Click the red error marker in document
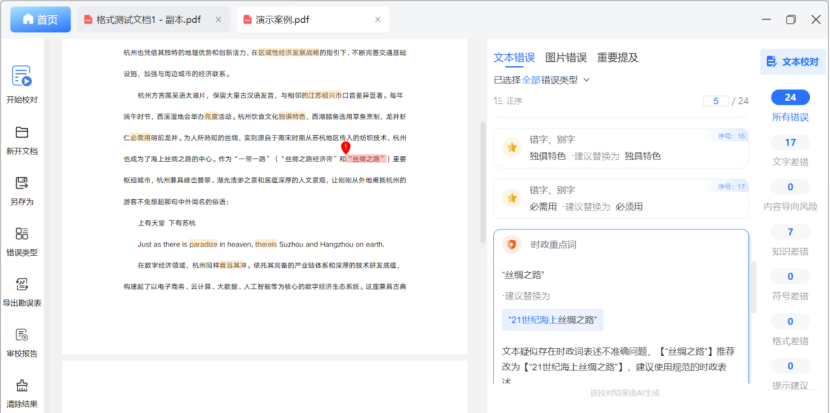This screenshot has height=413, width=830. [x=345, y=148]
